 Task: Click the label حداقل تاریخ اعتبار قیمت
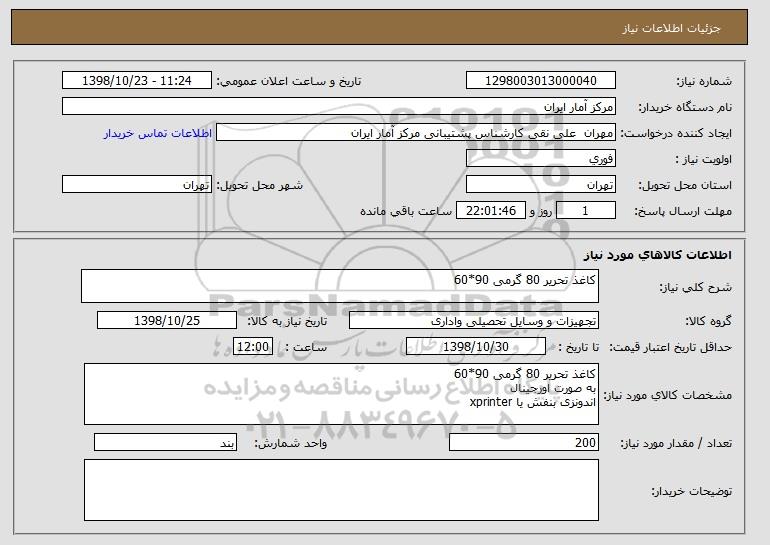point(671,348)
